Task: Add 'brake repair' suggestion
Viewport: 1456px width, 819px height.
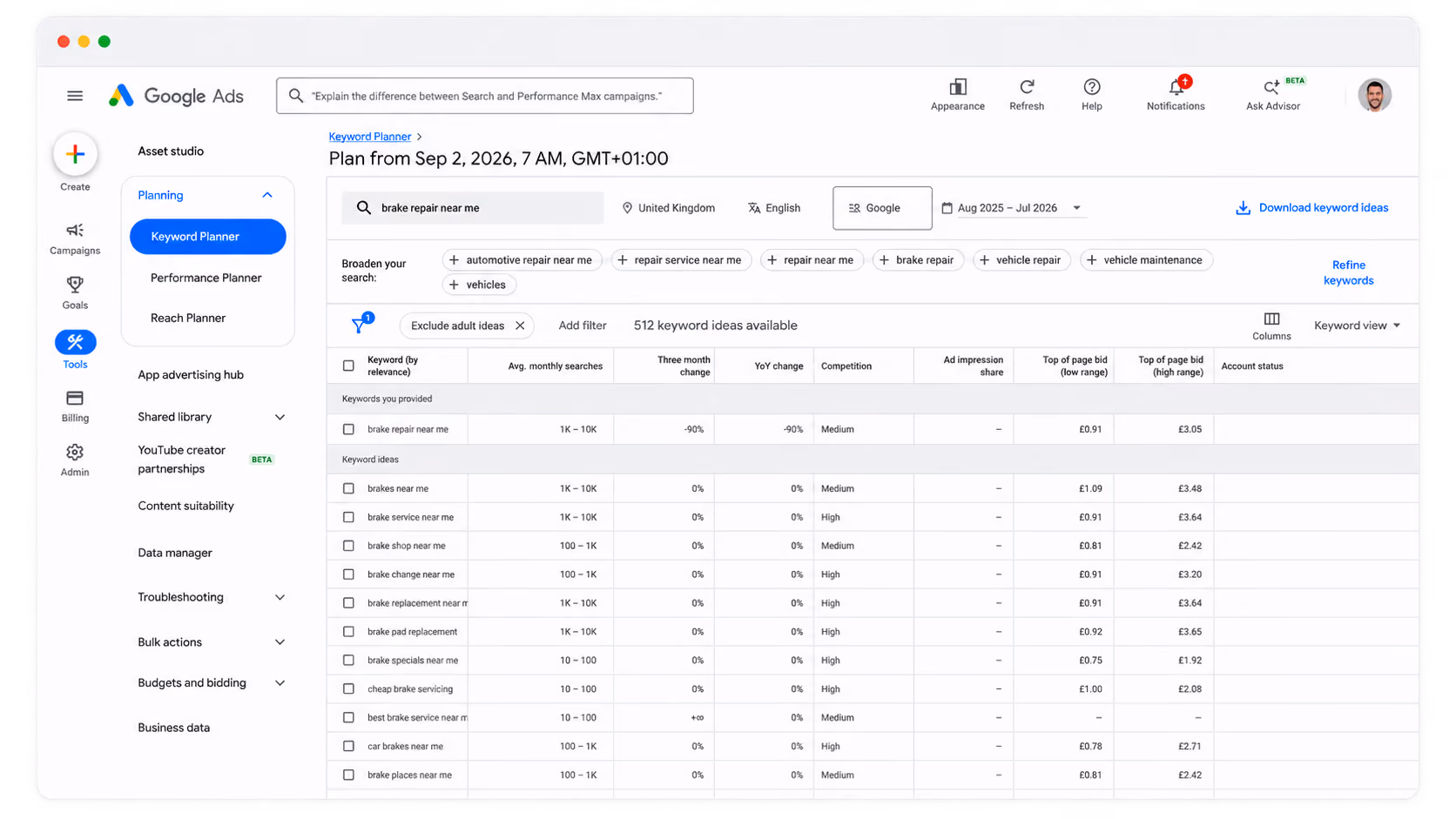Action: pos(918,260)
